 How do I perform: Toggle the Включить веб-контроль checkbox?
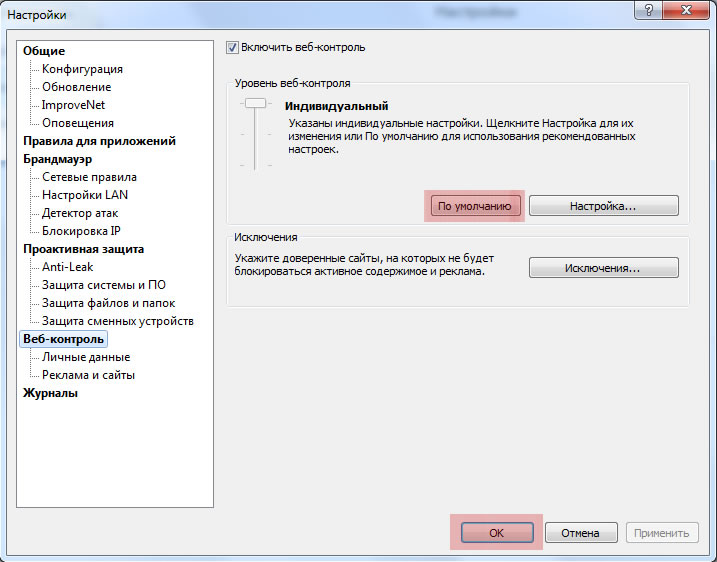coord(233,47)
